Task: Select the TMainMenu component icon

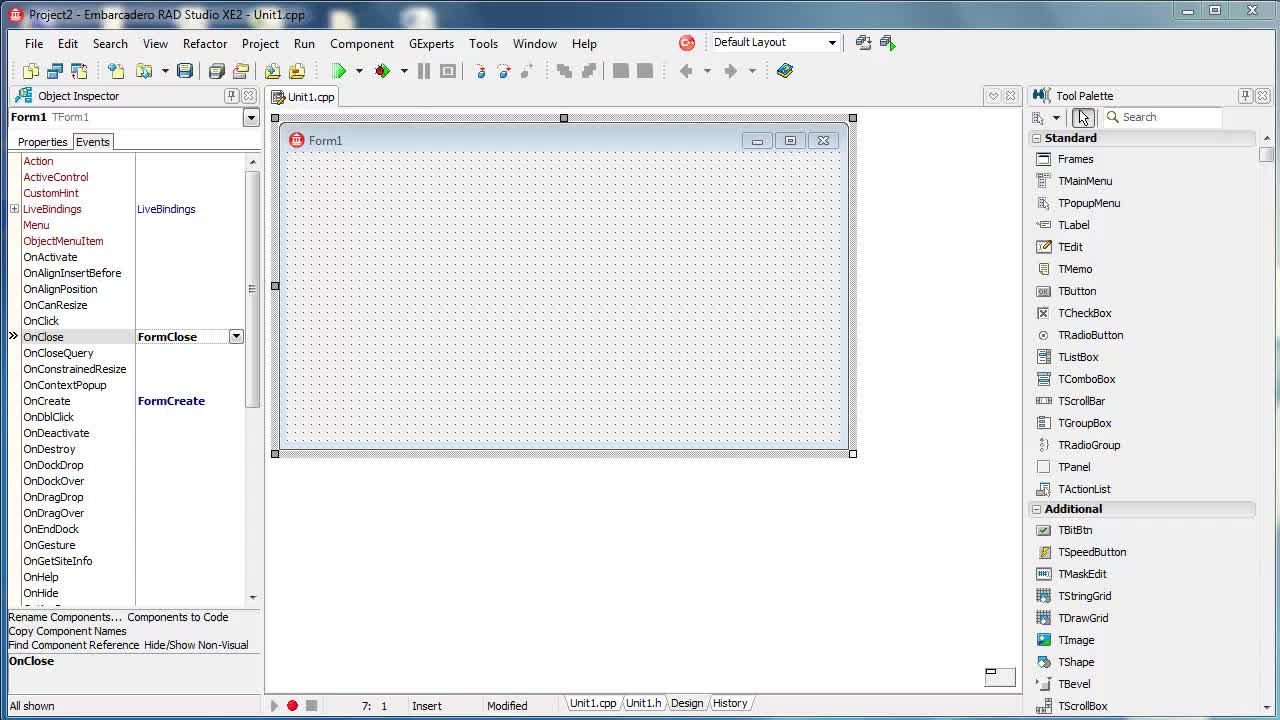Action: tap(1043, 181)
